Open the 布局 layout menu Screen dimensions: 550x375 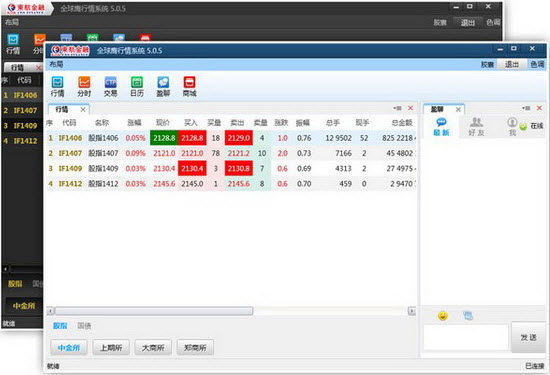[x=56, y=64]
